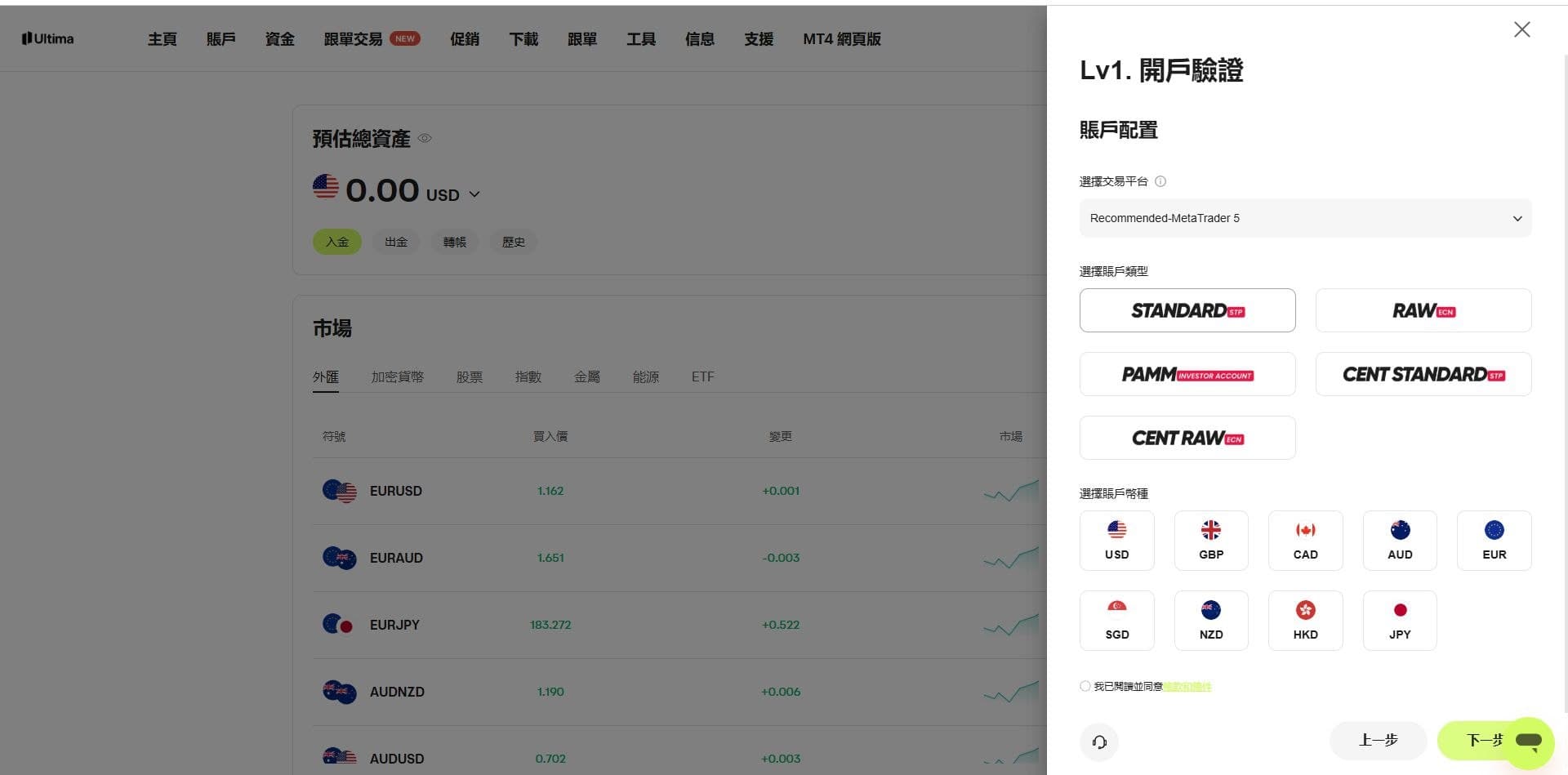Click the 轉帳 transfer button
Viewport: 1568px width, 775px height.
(455, 242)
